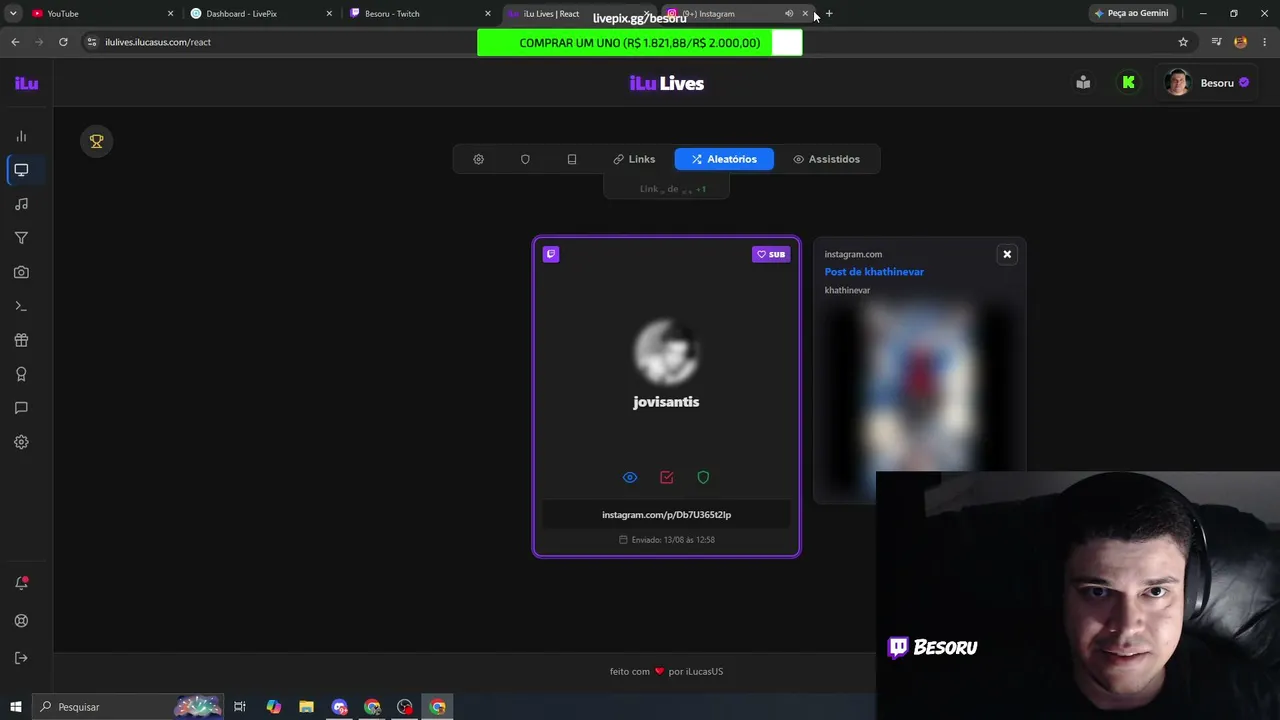1280x720 pixels.
Task: Open File Explorer from the taskbar
Action: (306, 707)
